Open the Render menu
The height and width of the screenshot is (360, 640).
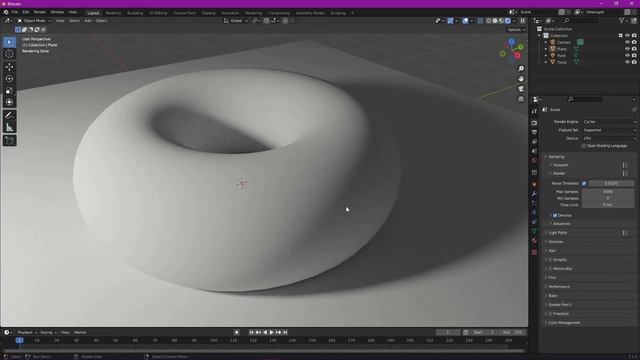(x=40, y=12)
